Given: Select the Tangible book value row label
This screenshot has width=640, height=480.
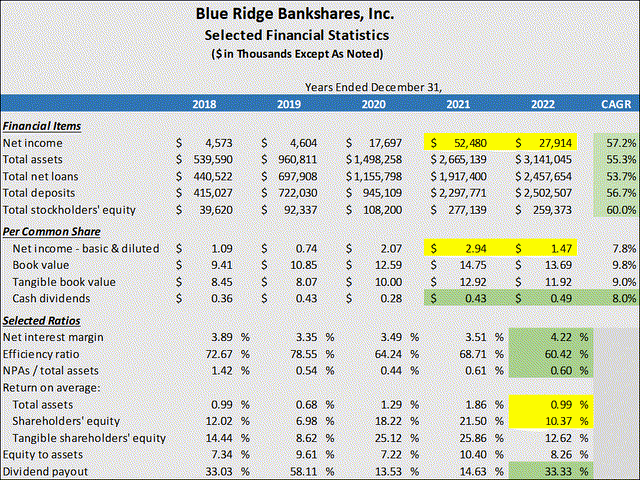Looking at the screenshot, I should point(64,282).
